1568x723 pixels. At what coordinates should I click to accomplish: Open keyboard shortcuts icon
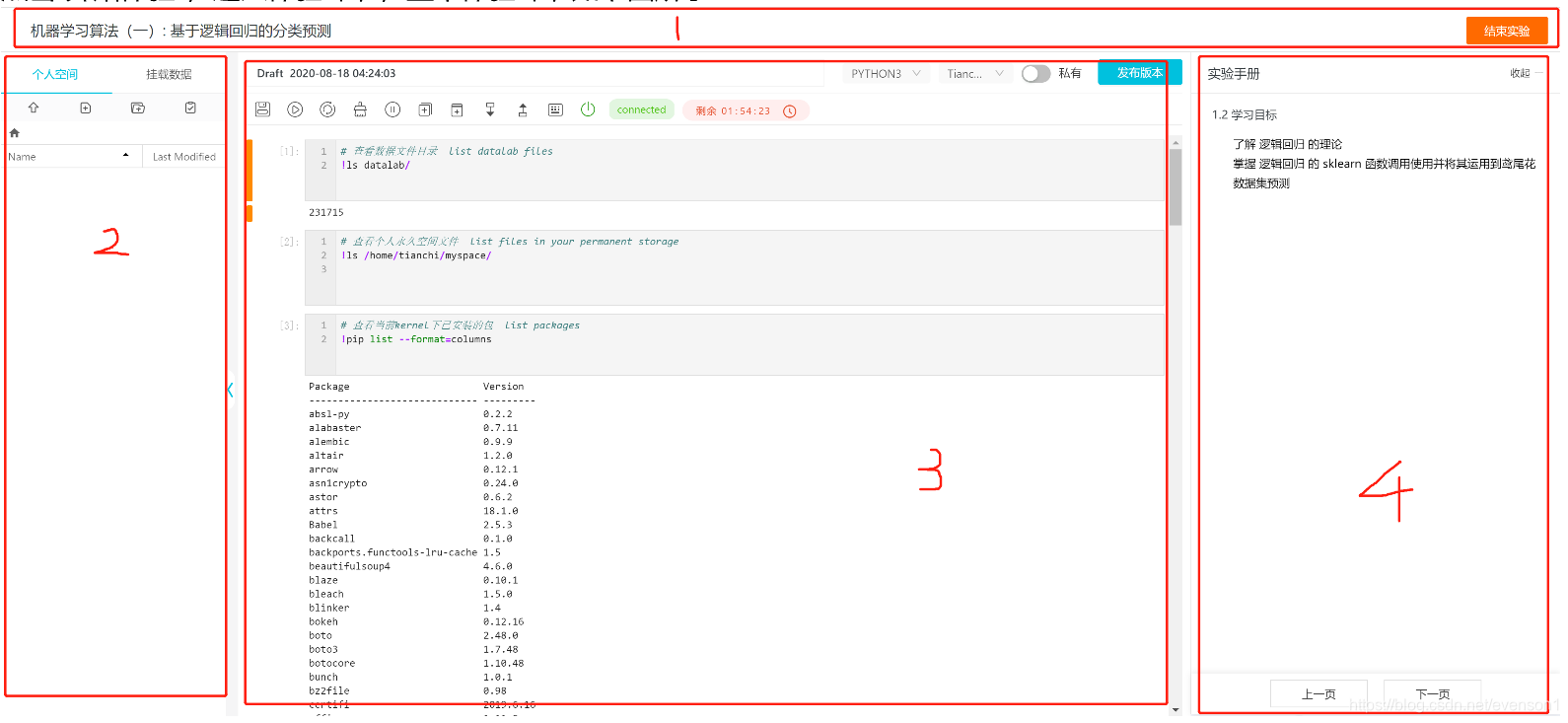(555, 109)
